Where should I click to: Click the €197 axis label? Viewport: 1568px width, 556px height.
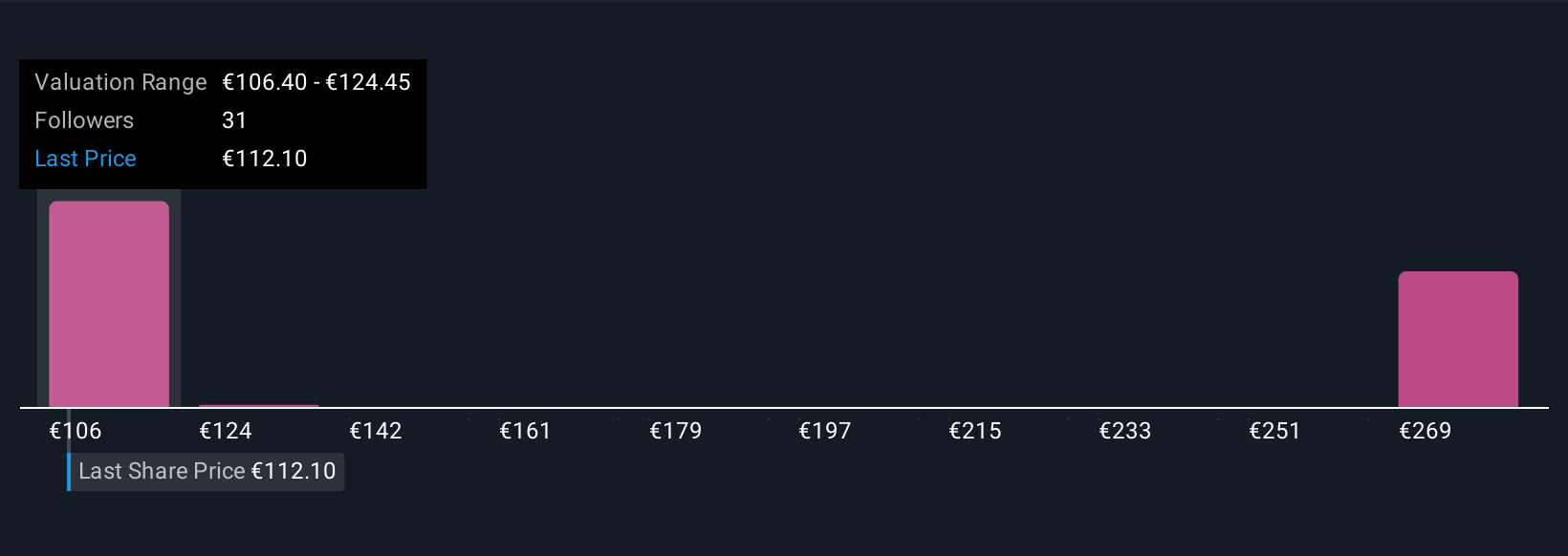click(825, 431)
